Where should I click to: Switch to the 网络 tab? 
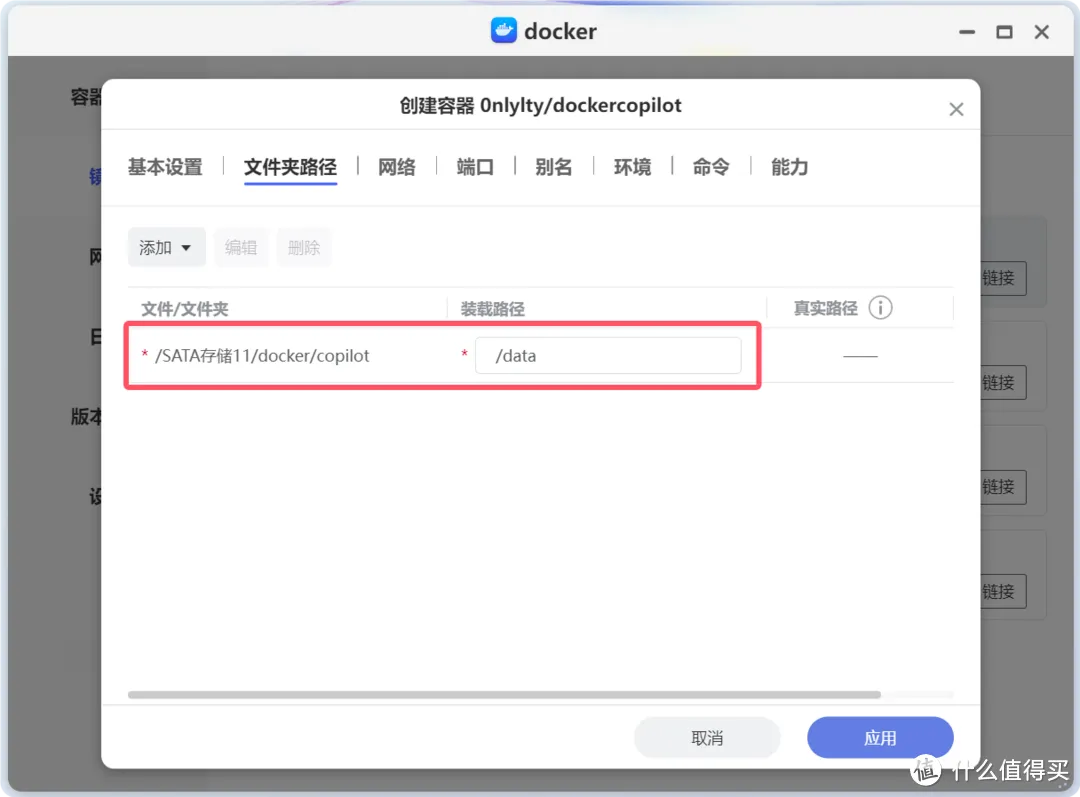point(397,167)
